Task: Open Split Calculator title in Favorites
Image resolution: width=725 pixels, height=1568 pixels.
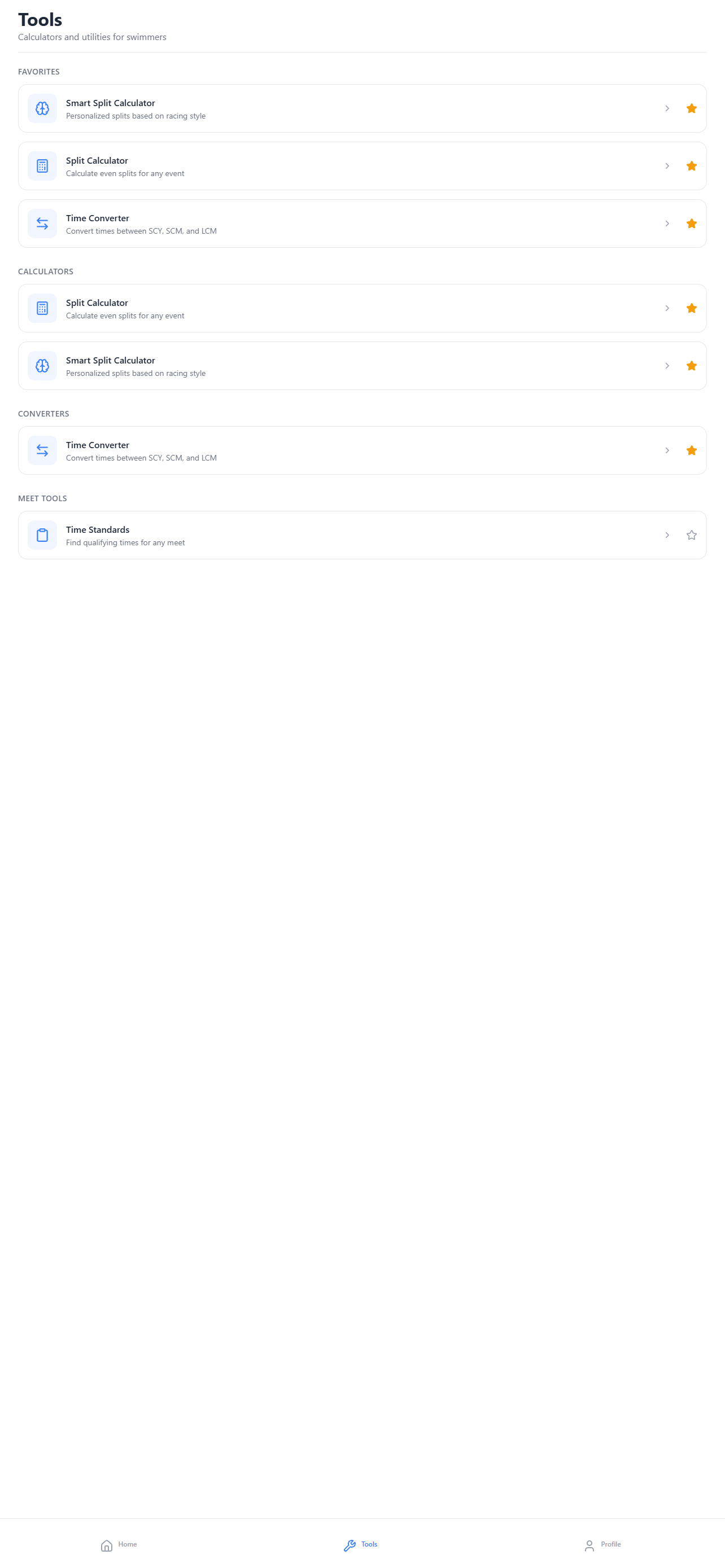Action: click(97, 161)
